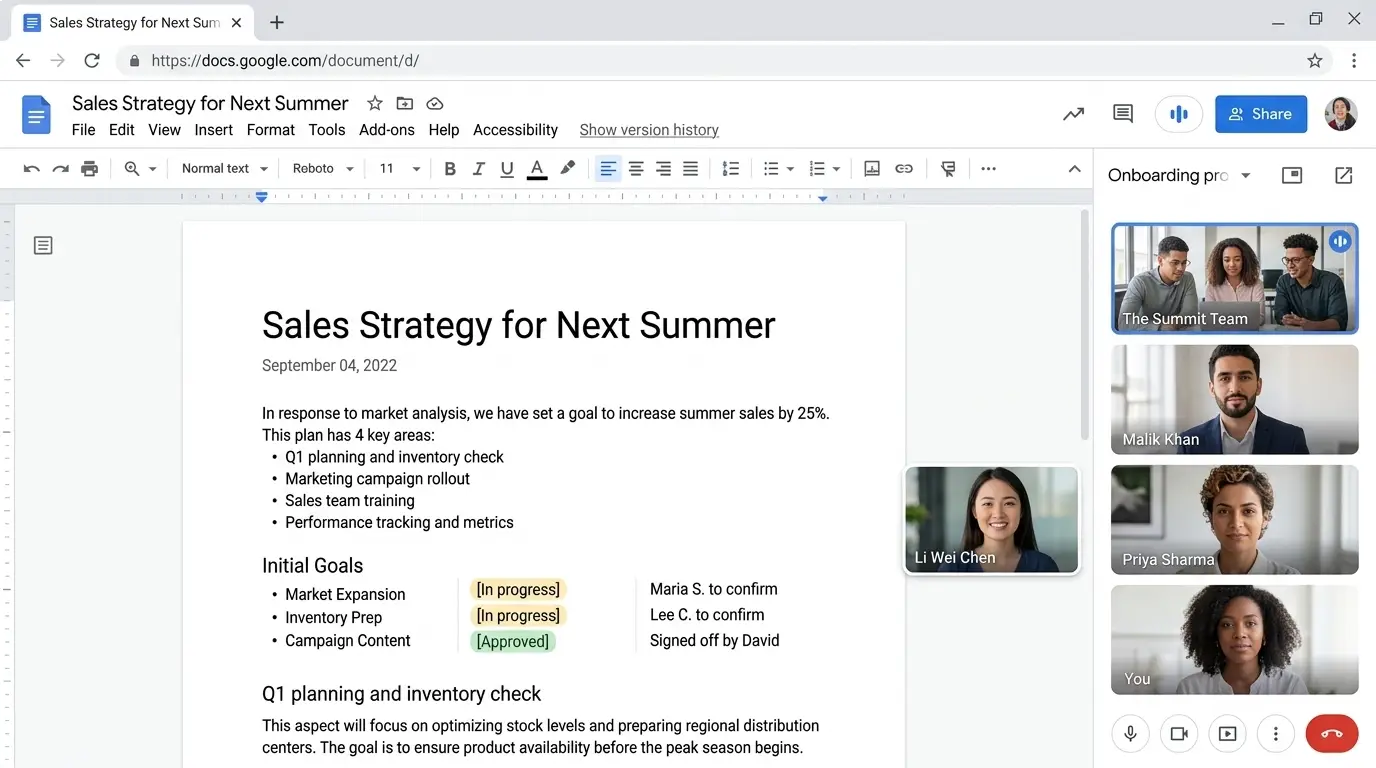Check cloud save status icon
1376x768 pixels.
[435, 103]
